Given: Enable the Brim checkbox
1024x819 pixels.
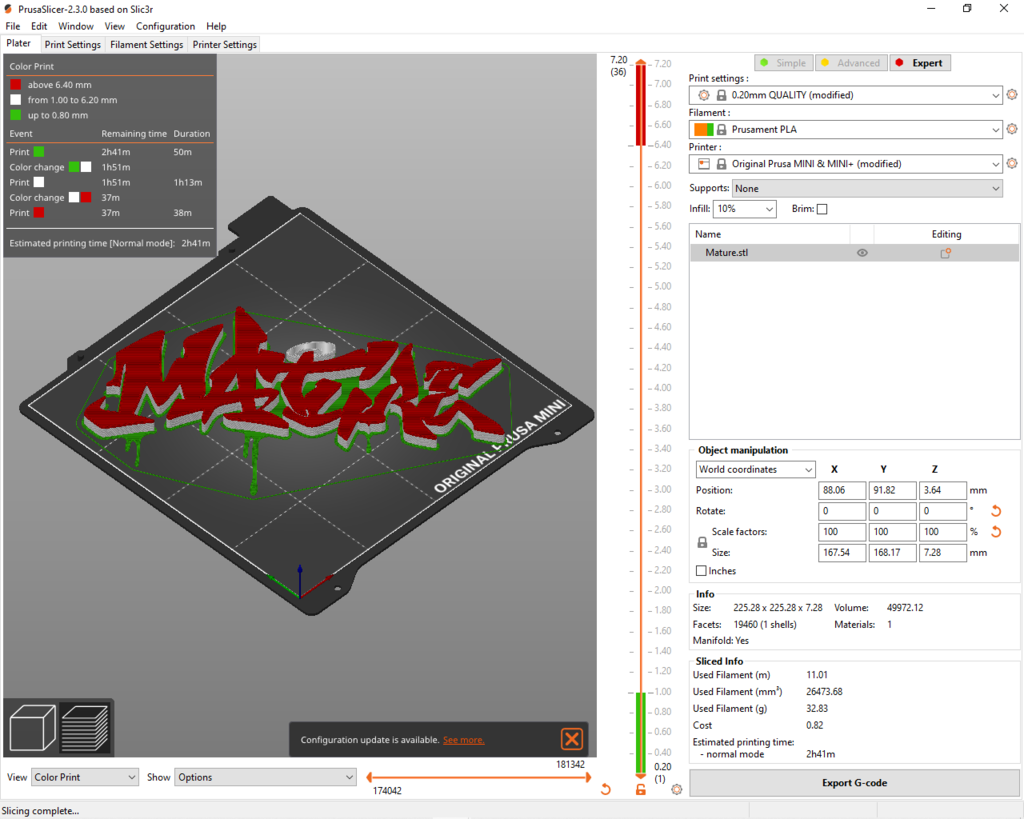Looking at the screenshot, I should point(822,209).
